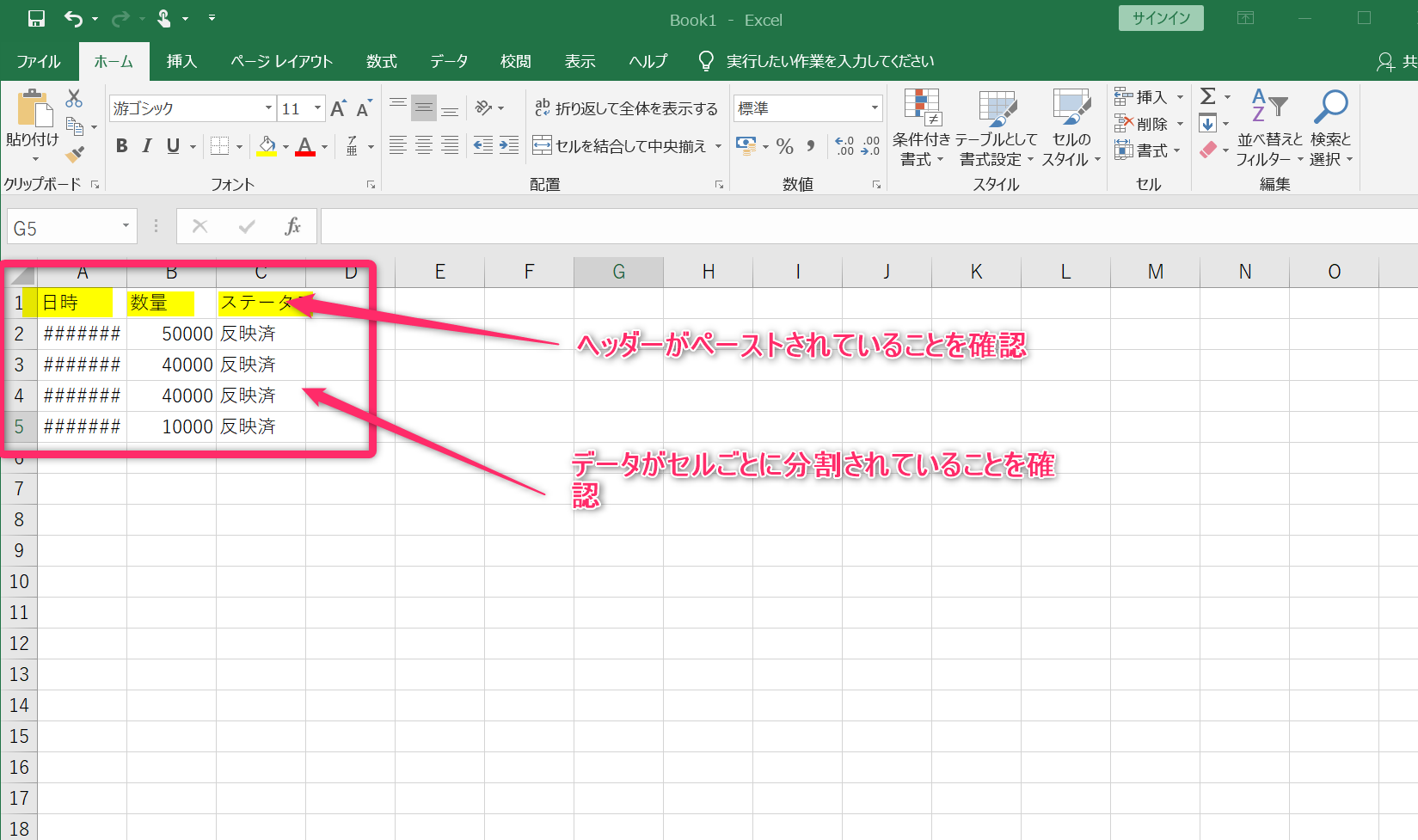This screenshot has width=1418, height=840.
Task: Click the Insert Function fx icon
Action: coord(292,226)
